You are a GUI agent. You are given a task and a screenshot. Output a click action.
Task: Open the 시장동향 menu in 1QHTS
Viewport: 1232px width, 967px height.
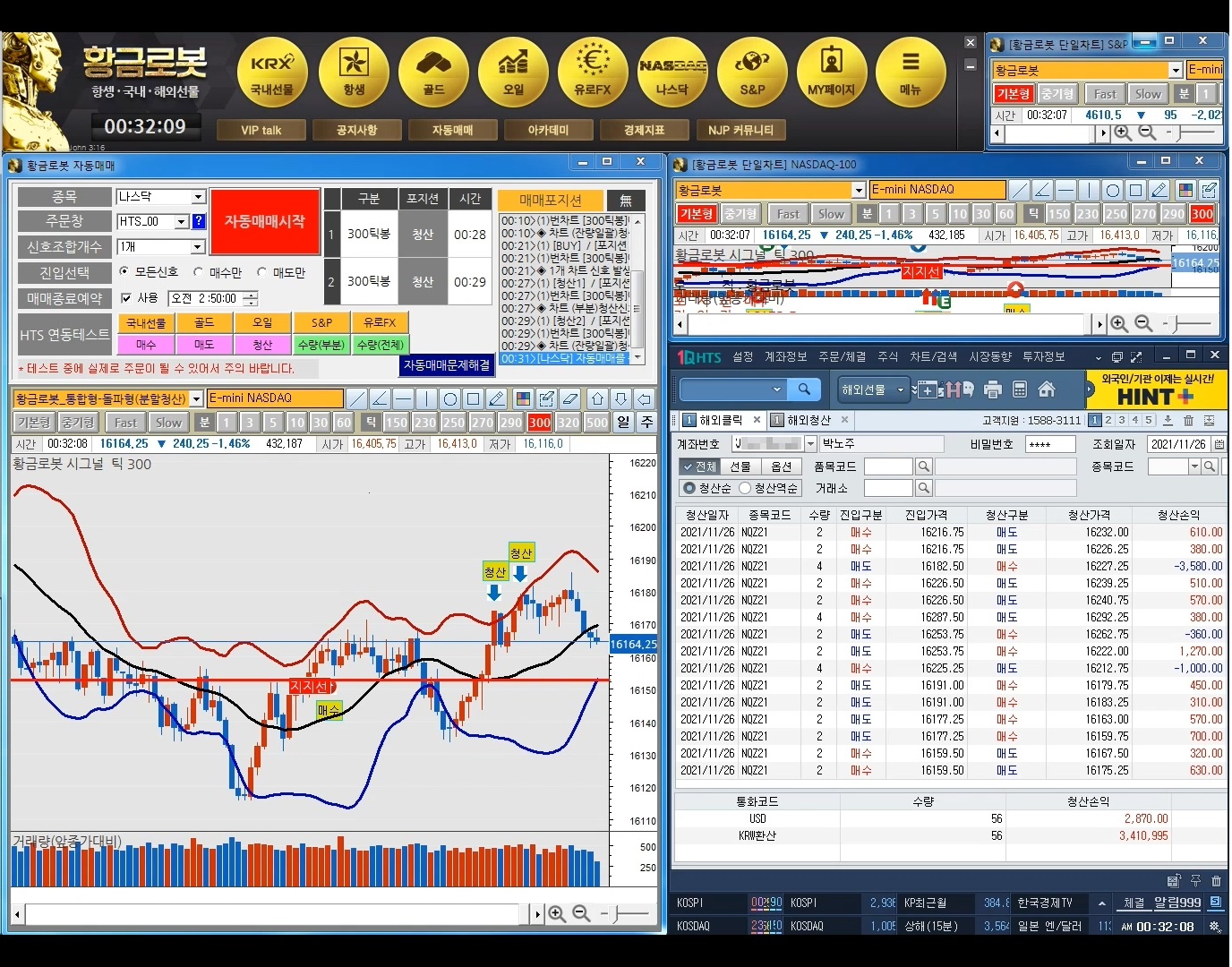coord(990,356)
